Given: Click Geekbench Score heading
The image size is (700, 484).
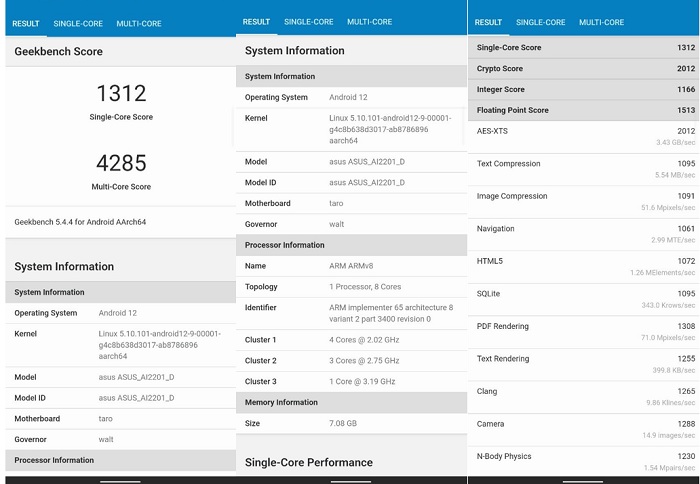Looking at the screenshot, I should (58, 51).
